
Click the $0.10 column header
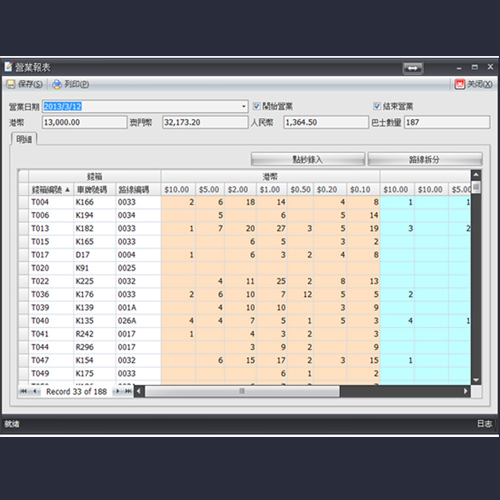[363, 190]
